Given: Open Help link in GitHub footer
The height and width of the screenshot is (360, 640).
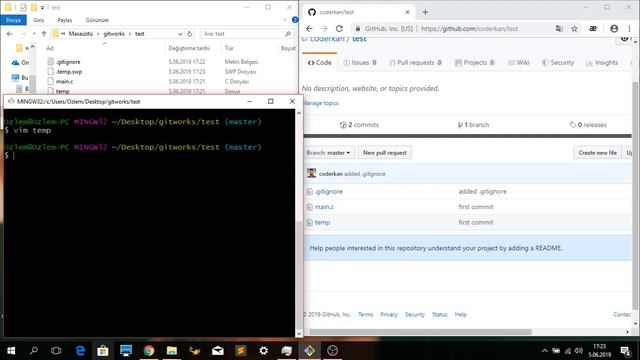Looking at the screenshot, I should (460, 315).
